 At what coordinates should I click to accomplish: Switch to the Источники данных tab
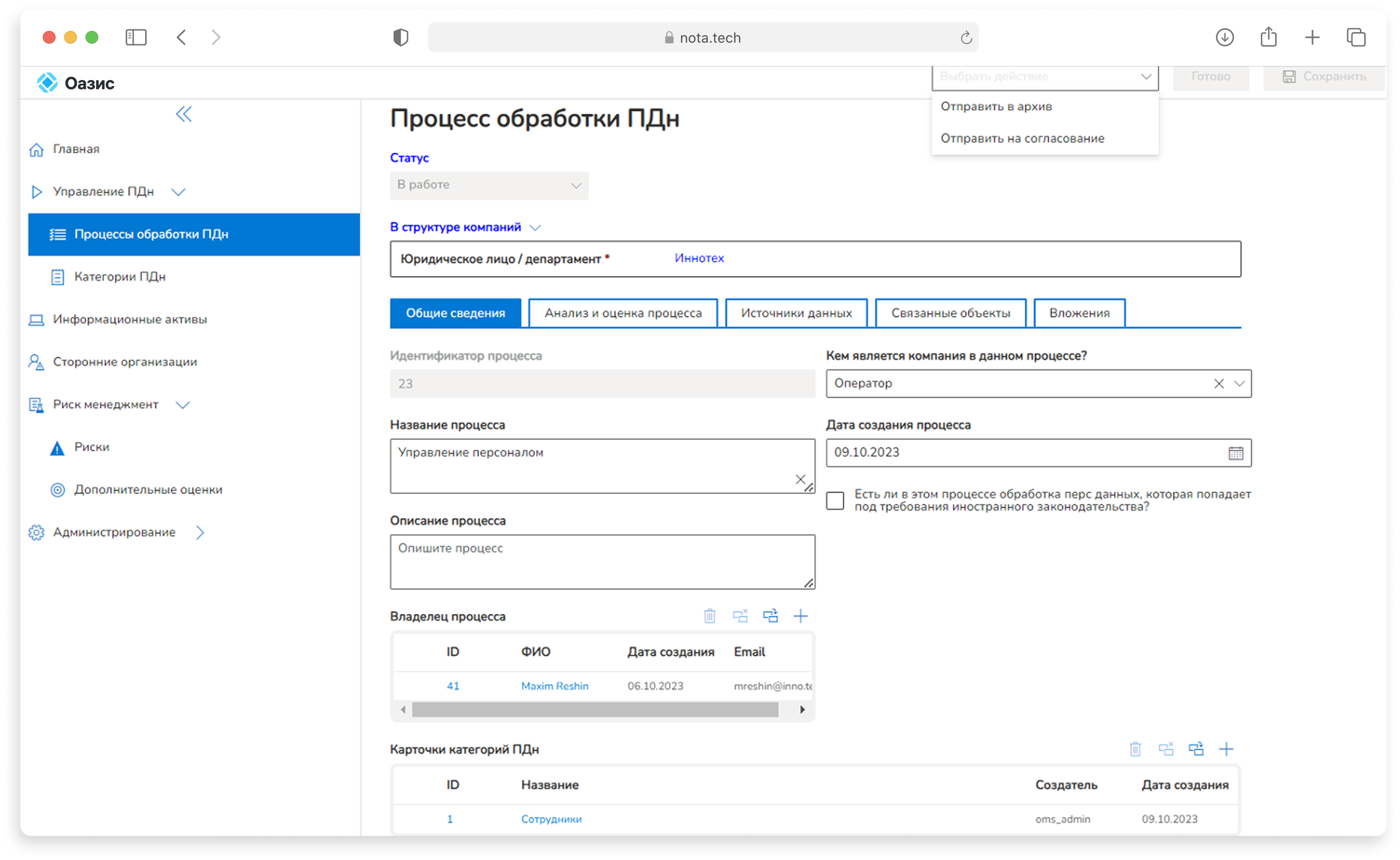pos(795,313)
